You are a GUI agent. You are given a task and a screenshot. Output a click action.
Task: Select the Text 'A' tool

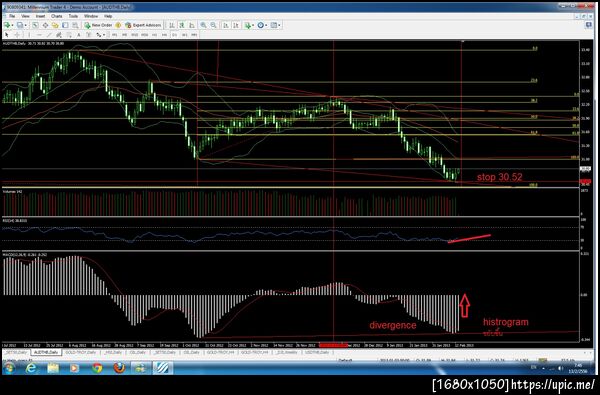point(79,35)
